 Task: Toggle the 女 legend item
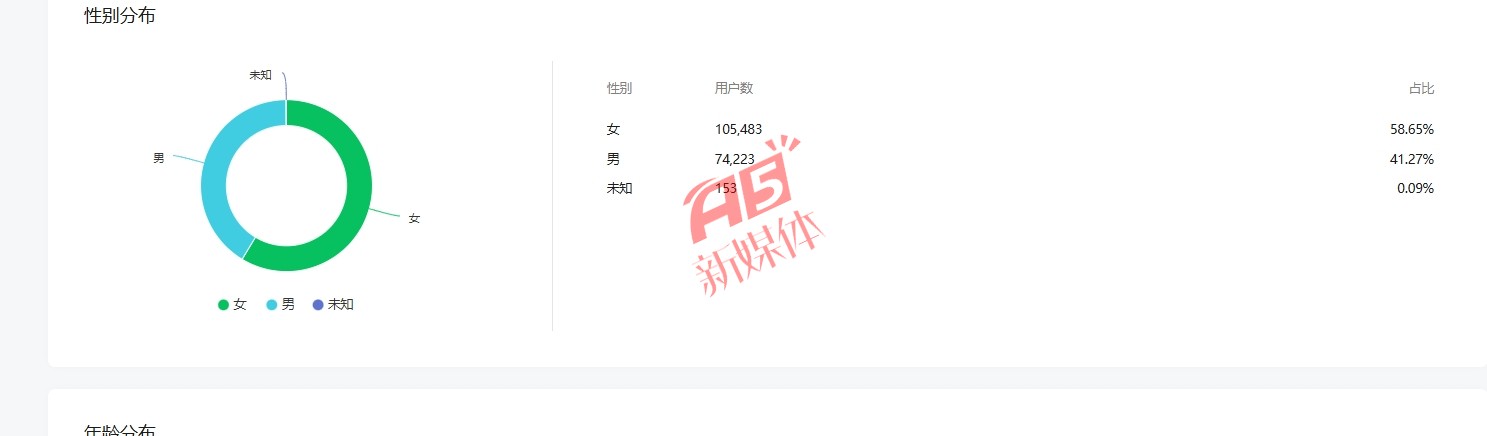tap(232, 305)
